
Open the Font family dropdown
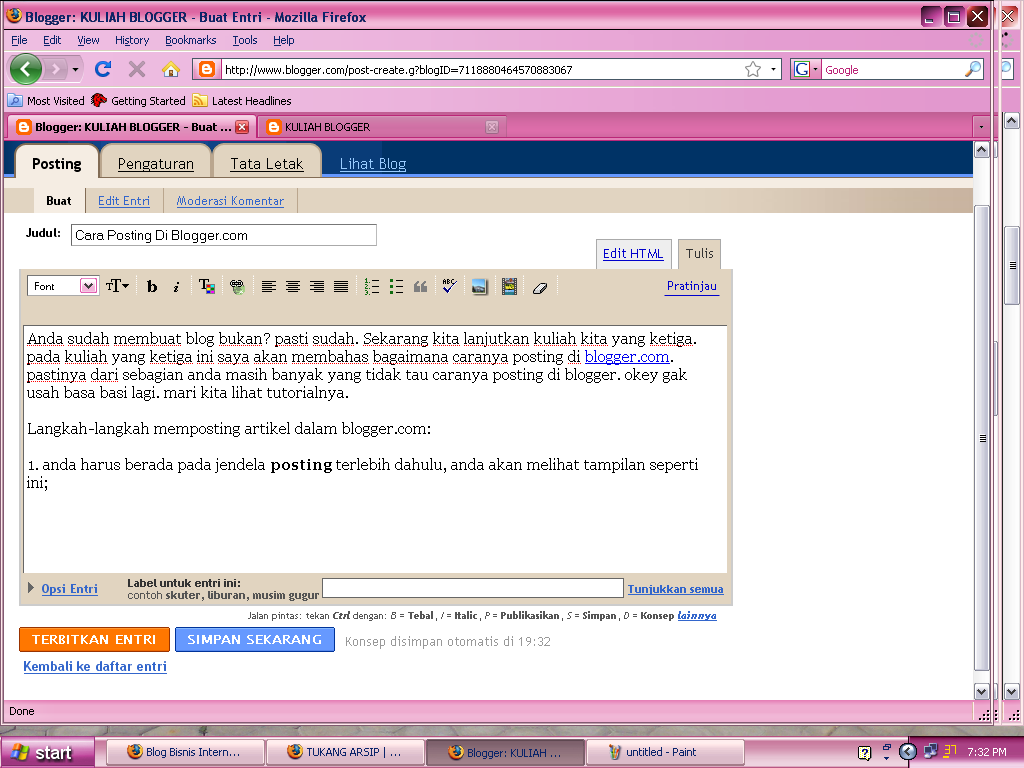(x=63, y=286)
